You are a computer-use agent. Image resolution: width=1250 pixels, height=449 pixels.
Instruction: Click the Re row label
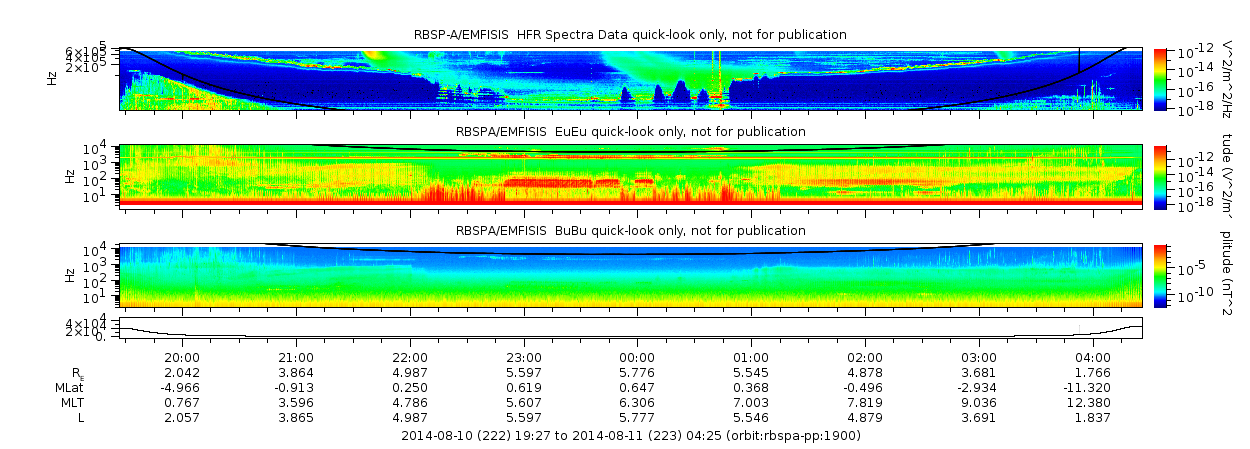pyautogui.click(x=76, y=373)
